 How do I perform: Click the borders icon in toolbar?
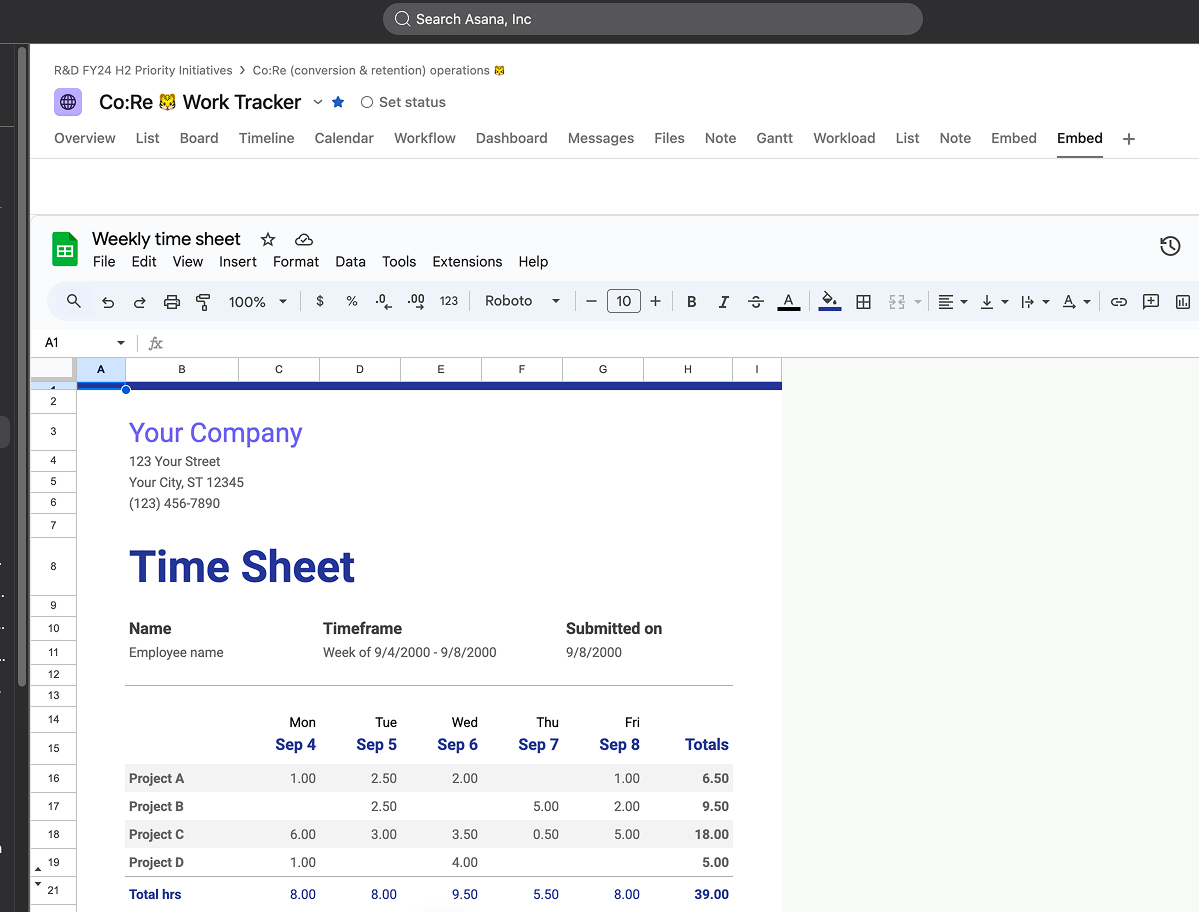pos(864,301)
